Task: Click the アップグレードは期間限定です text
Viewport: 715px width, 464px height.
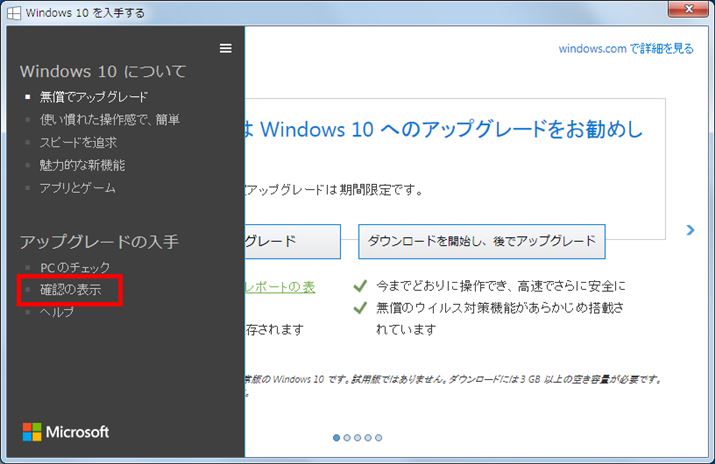Action: coord(335,190)
